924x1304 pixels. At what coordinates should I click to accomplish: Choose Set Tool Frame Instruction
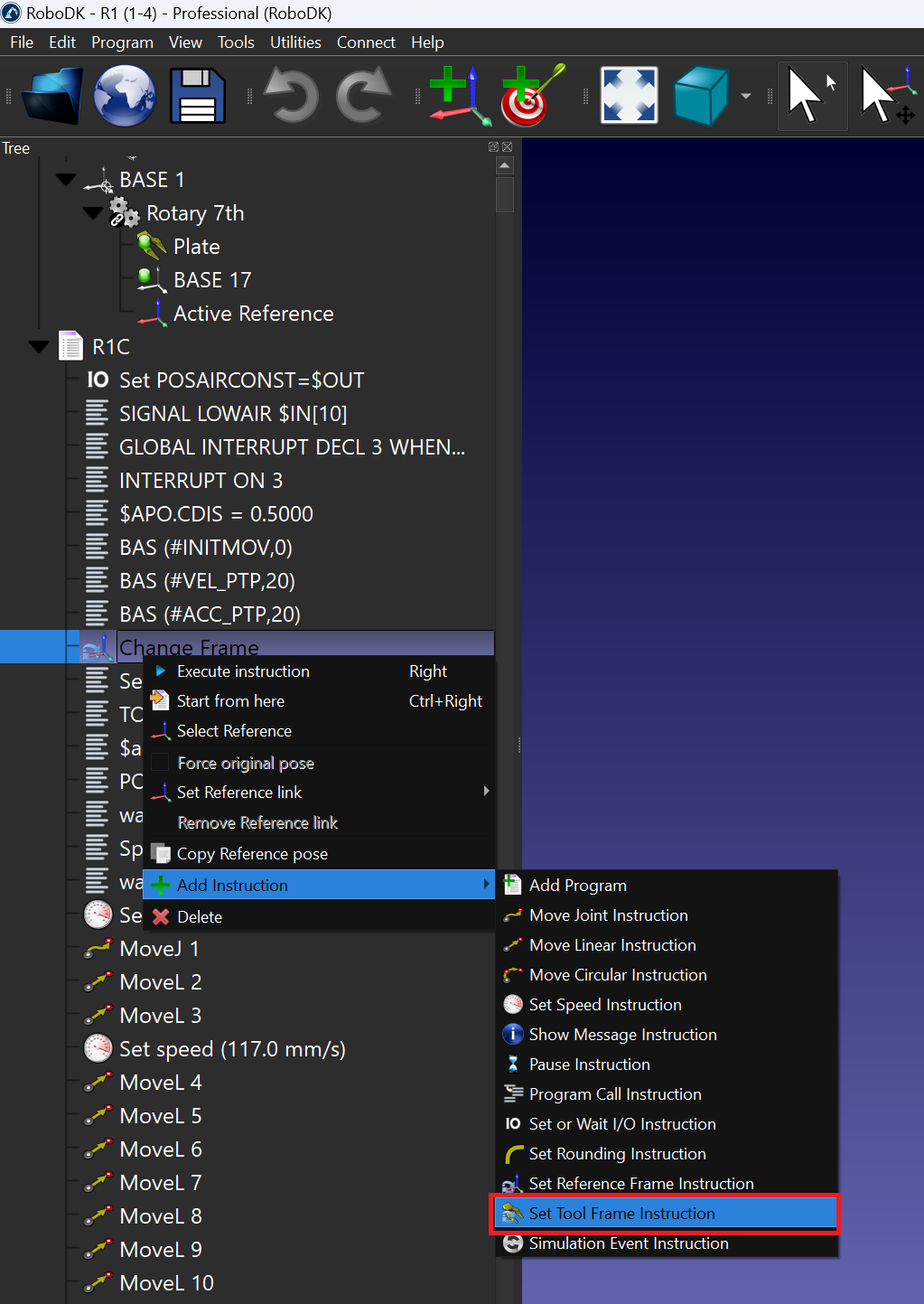(x=621, y=1214)
